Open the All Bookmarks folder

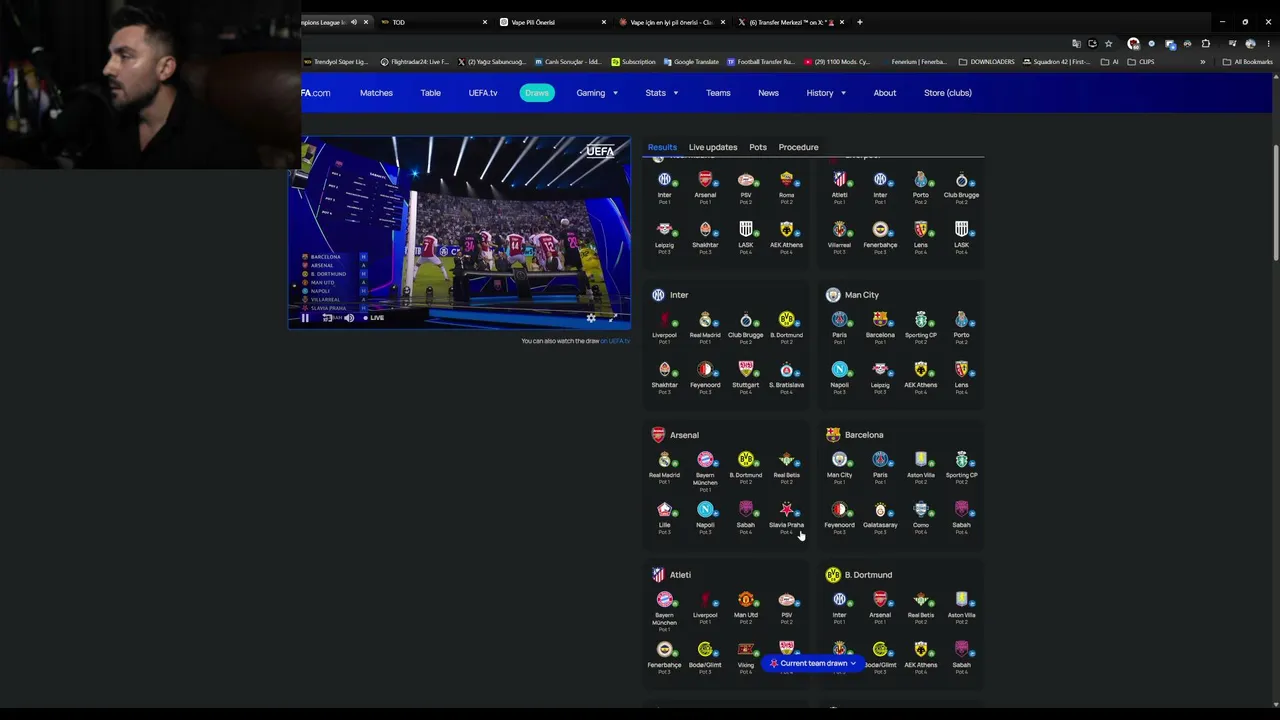click(1247, 62)
